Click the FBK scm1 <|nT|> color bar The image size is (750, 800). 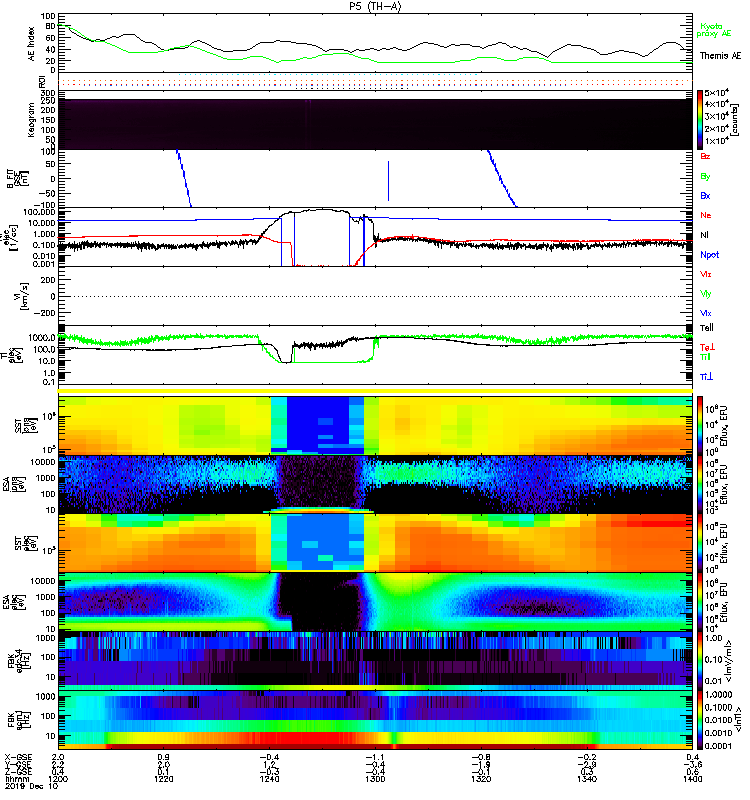tap(700, 719)
